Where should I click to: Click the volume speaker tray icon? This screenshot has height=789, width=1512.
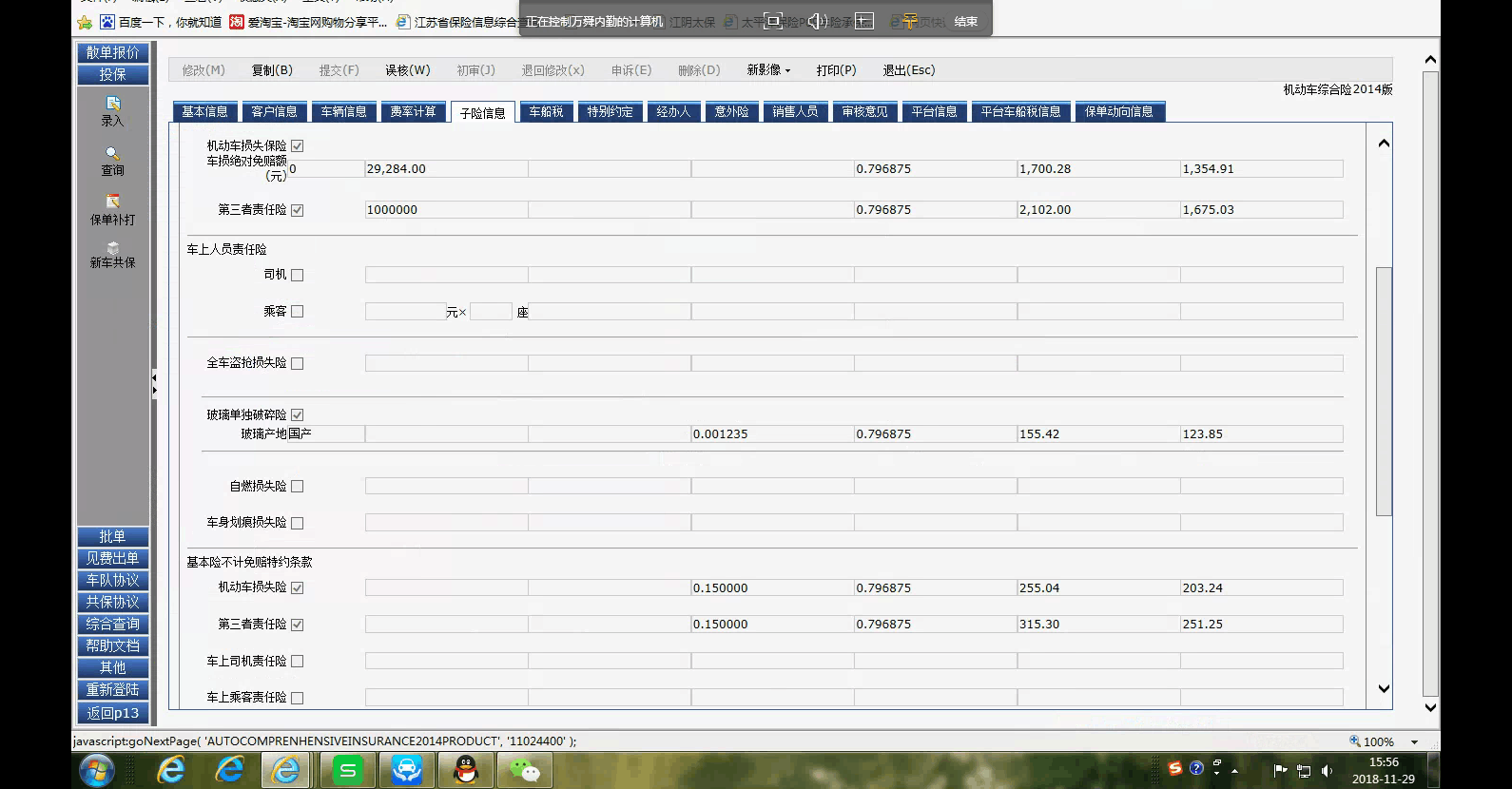coord(1327,771)
